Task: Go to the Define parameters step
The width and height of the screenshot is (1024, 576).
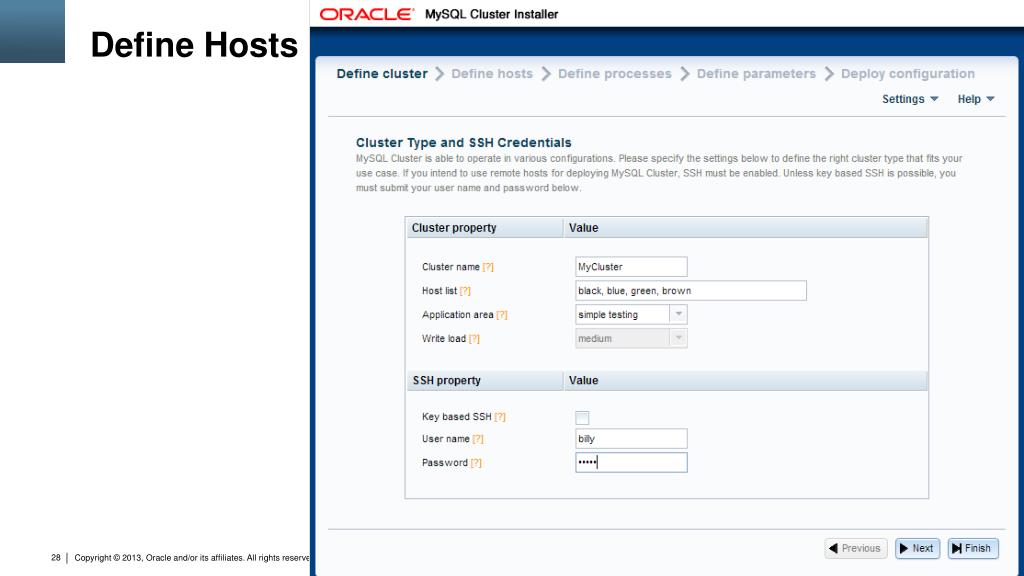Action: (756, 74)
